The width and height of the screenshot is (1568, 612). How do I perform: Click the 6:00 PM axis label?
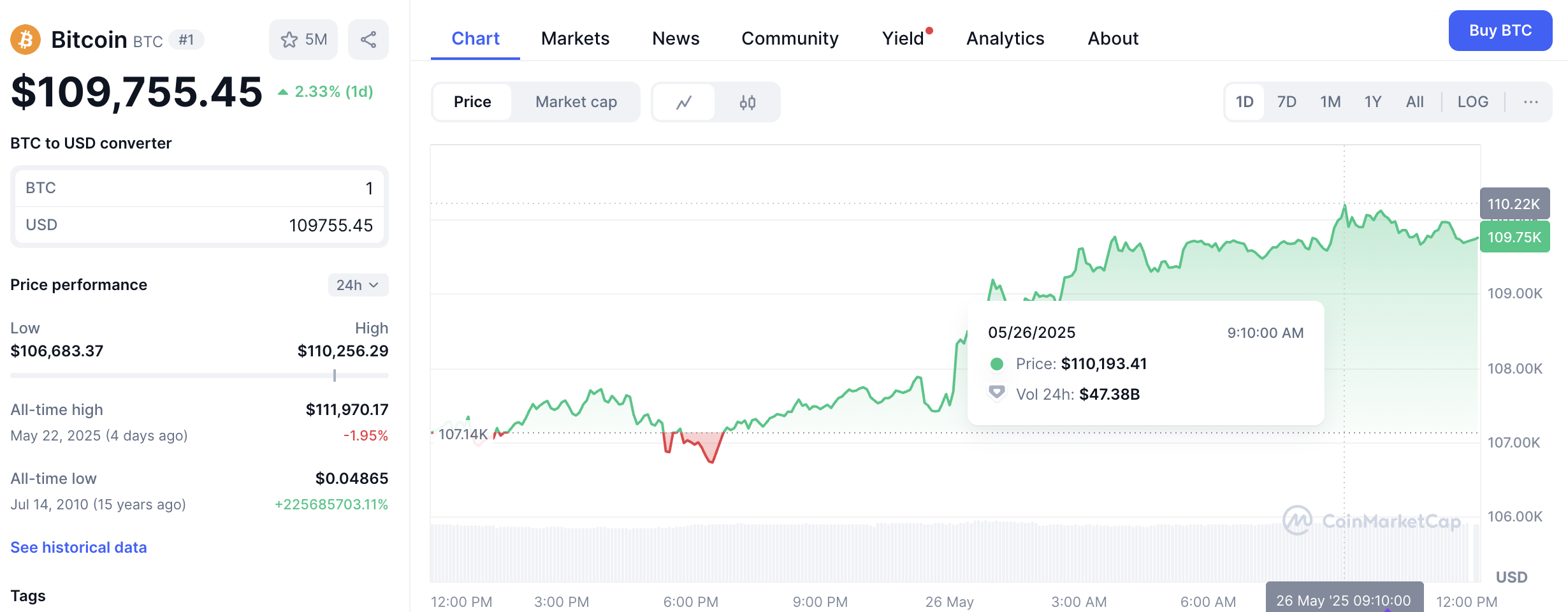[691, 602]
